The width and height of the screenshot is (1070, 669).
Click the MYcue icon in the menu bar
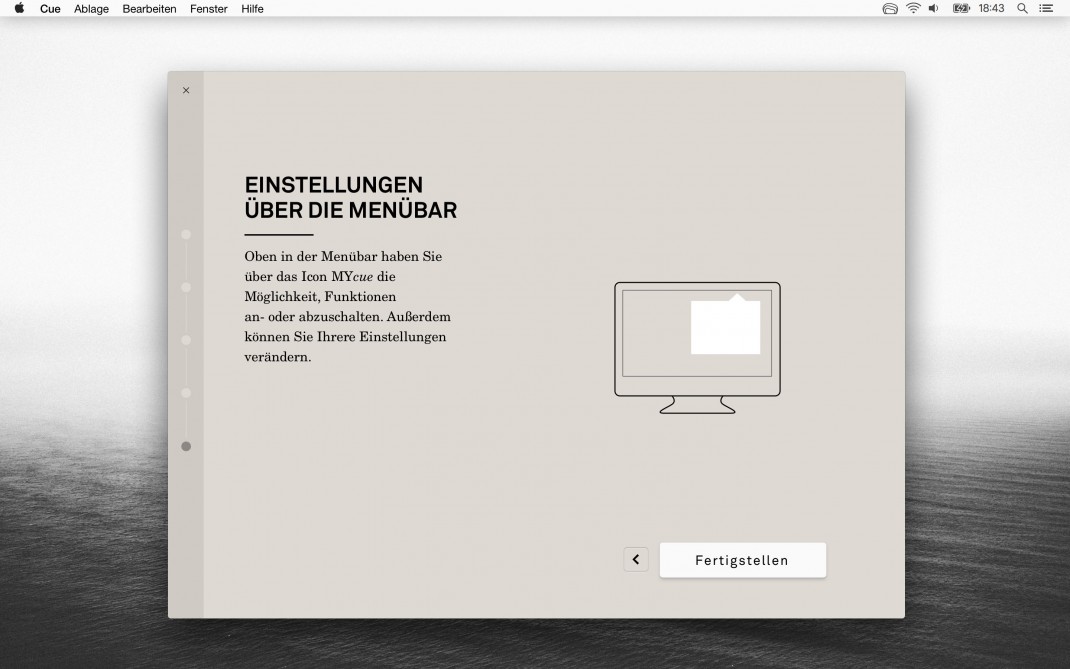[890, 9]
